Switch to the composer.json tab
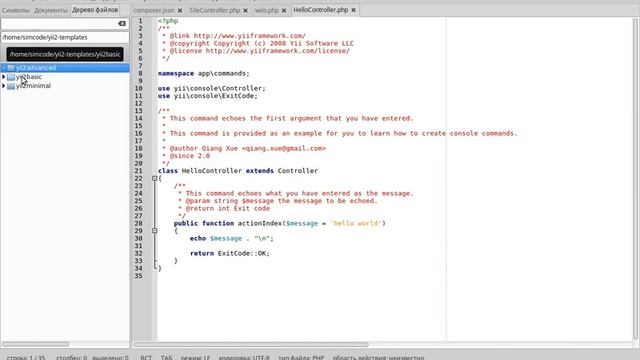Screen dimensions: 640x360 tap(154, 10)
